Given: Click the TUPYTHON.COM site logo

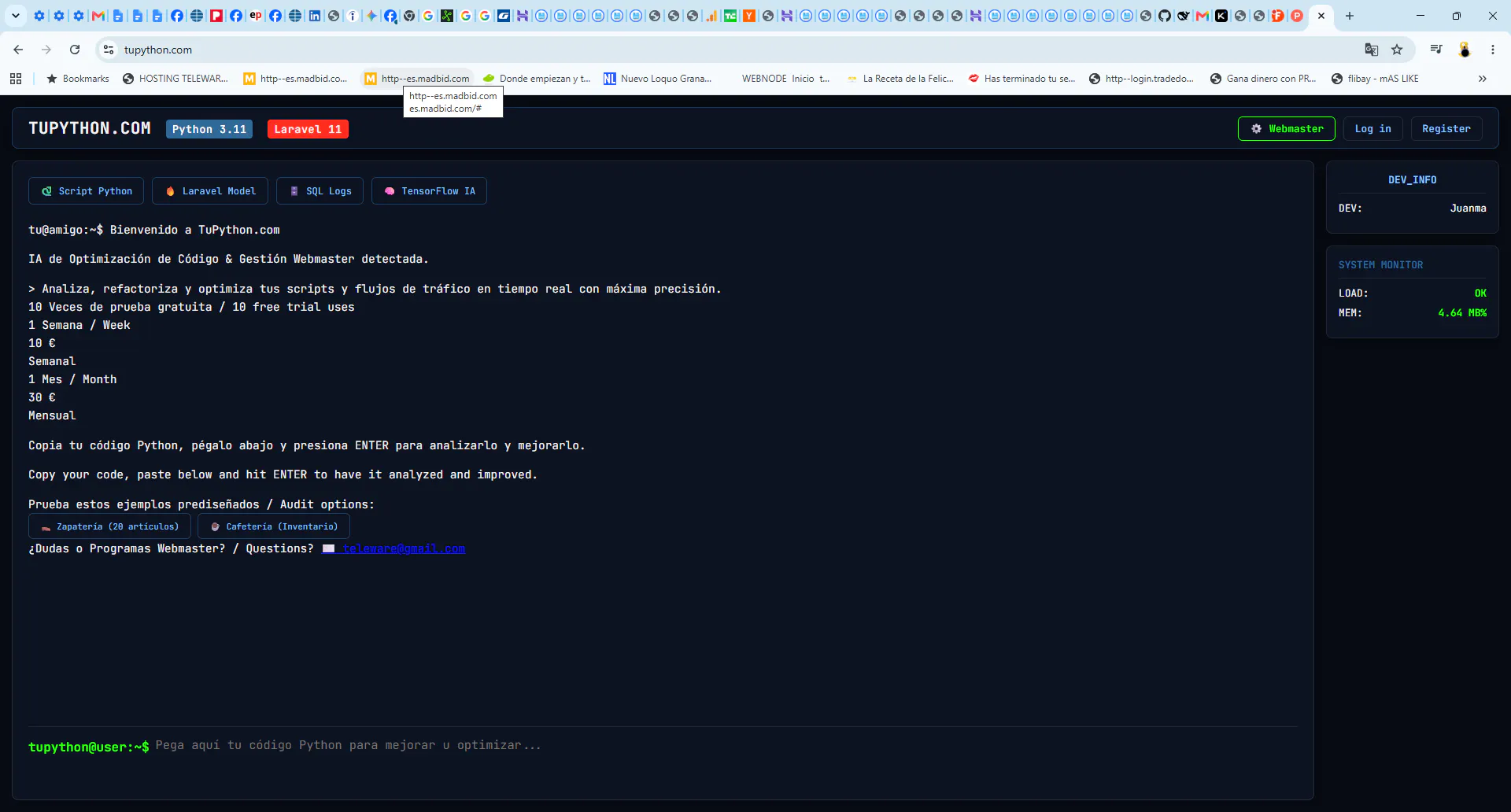Looking at the screenshot, I should (90, 128).
